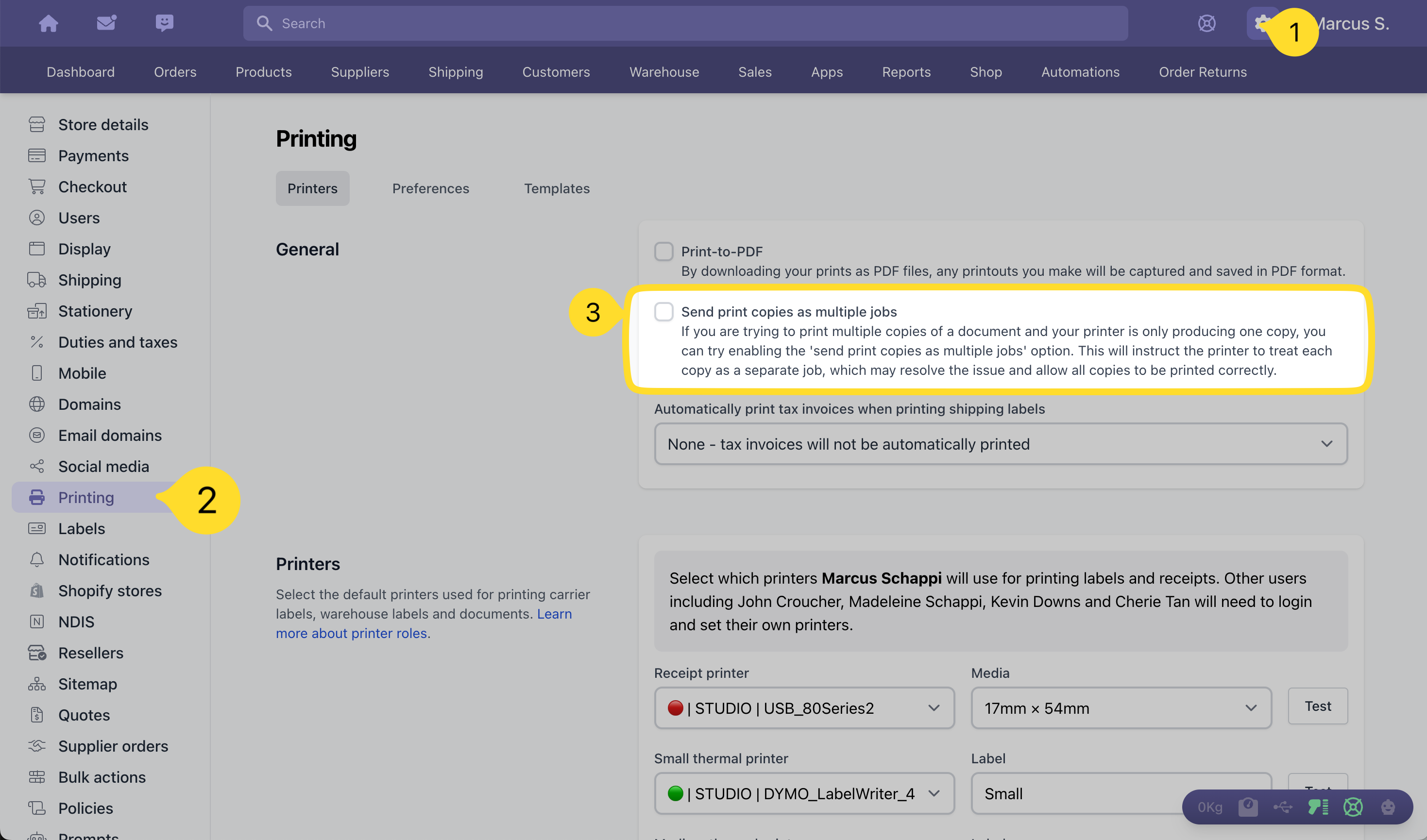Click the home icon in top bar
The width and height of the screenshot is (1427, 840).
[x=48, y=23]
